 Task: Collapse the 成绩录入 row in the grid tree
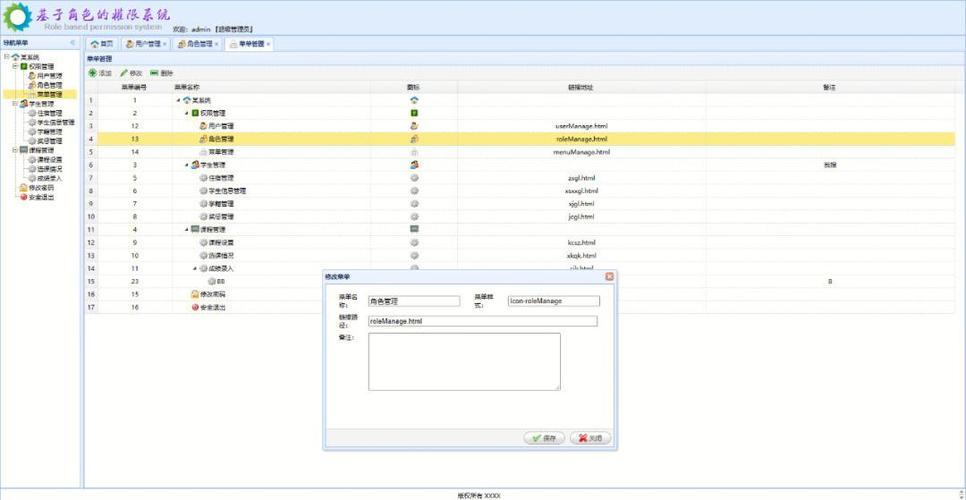click(195, 268)
